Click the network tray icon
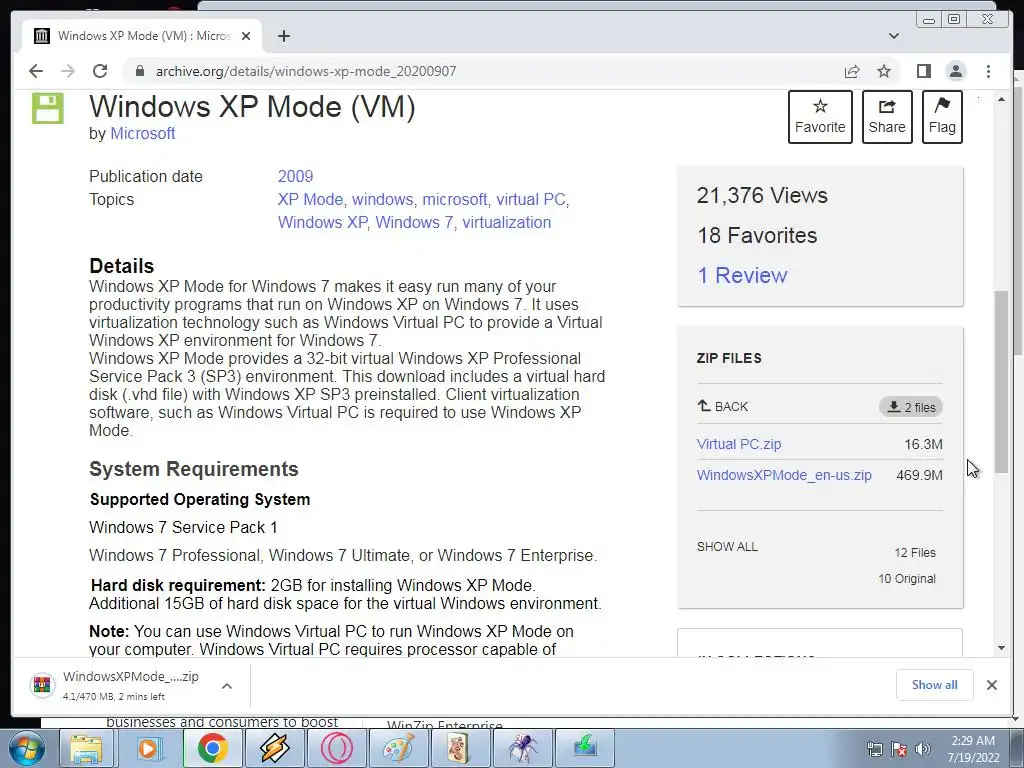This screenshot has height=768, width=1024. click(874, 749)
